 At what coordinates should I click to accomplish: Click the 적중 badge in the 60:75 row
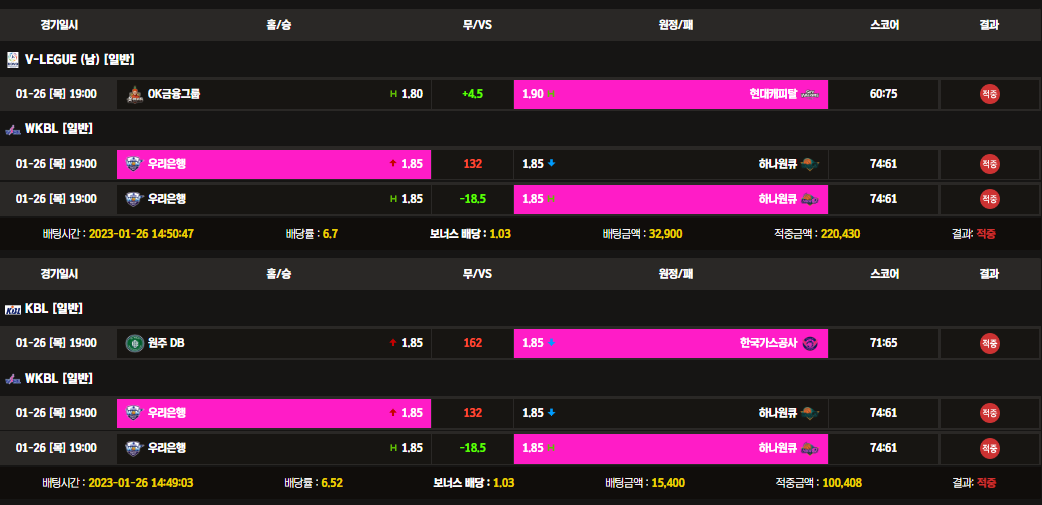989,94
